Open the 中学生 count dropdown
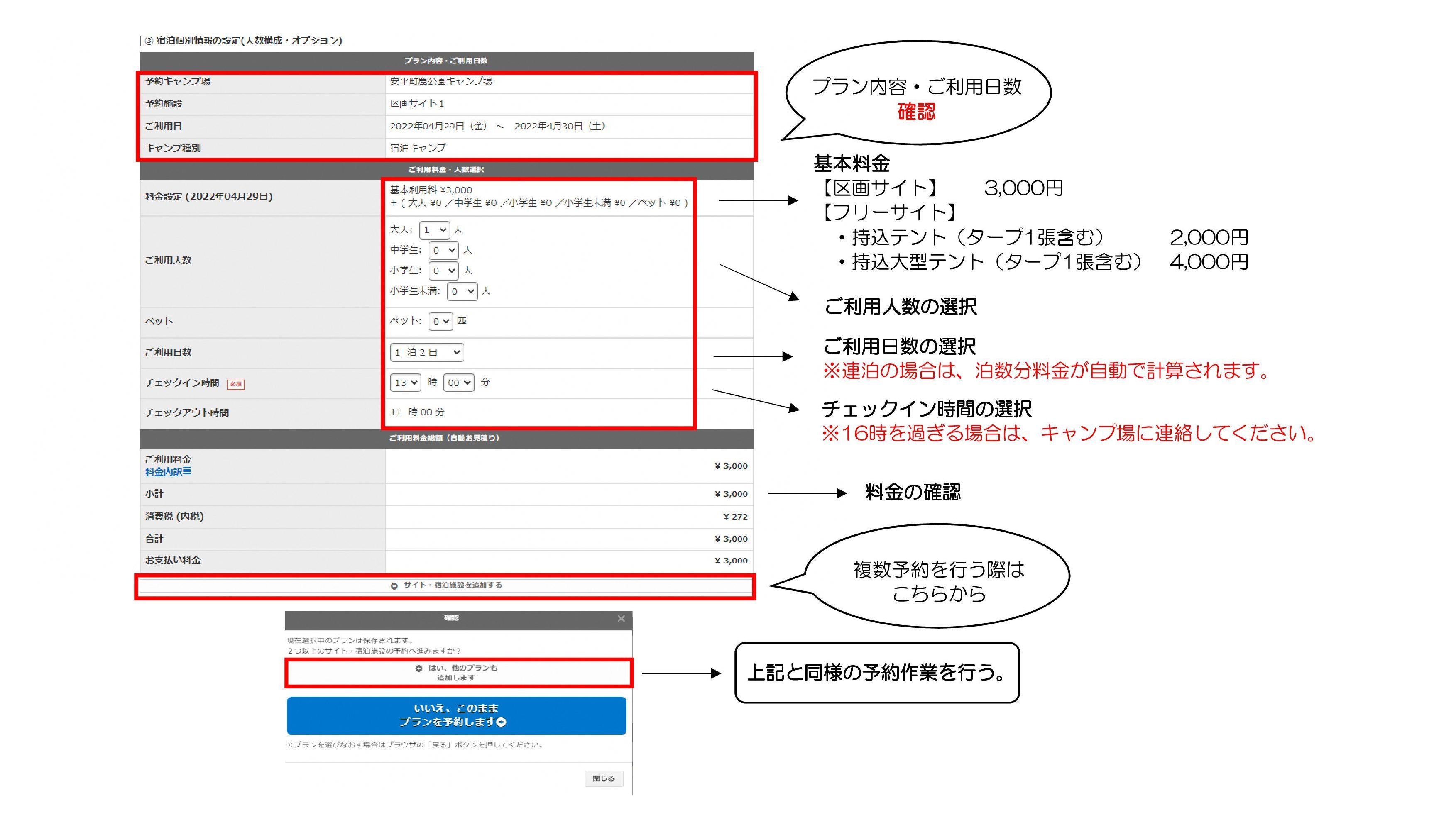Screen dimensions: 1456x822 [443, 250]
